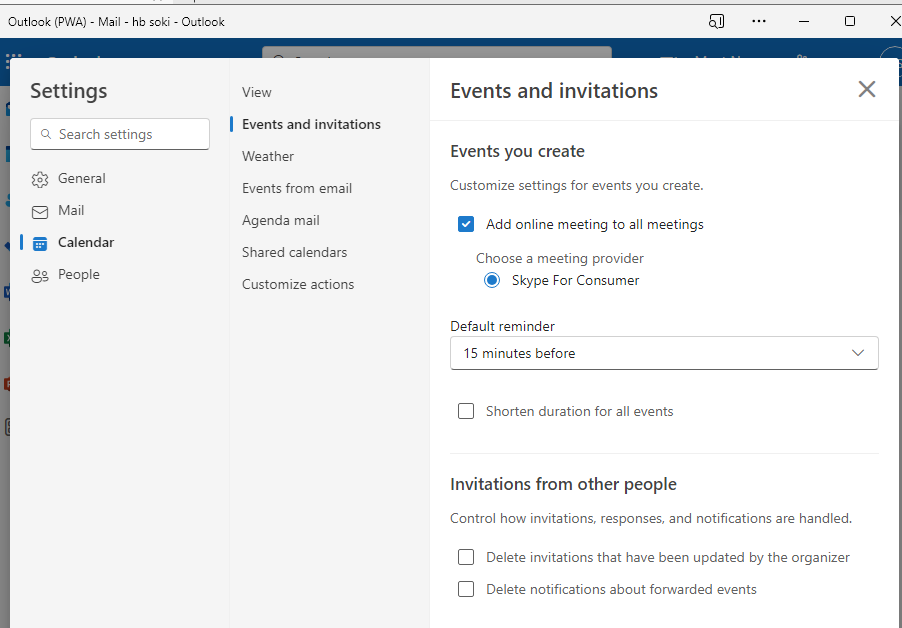Close the Events and invitations panel
The width and height of the screenshot is (902, 628).
pyautogui.click(x=866, y=89)
